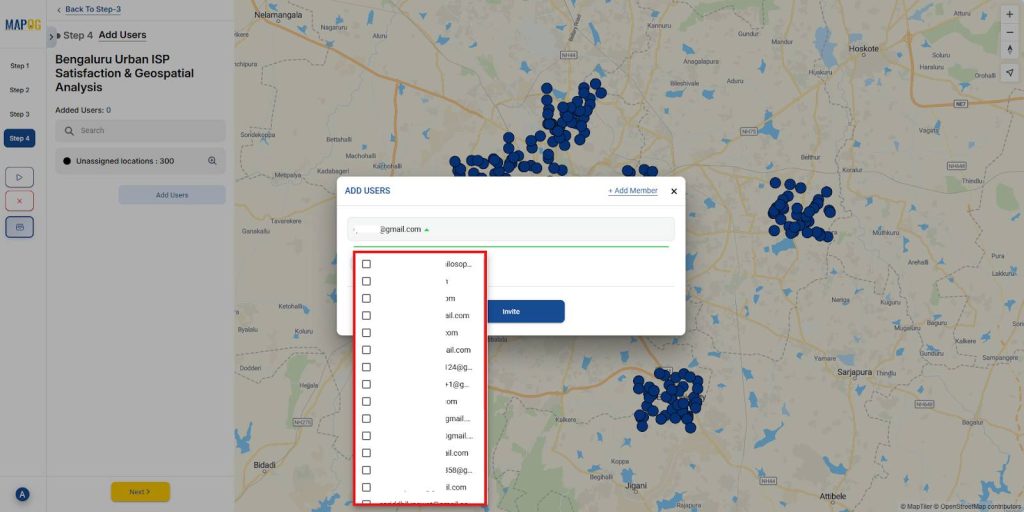Click the '+ Add Member' link
This screenshot has width=1024, height=512.
(x=632, y=191)
